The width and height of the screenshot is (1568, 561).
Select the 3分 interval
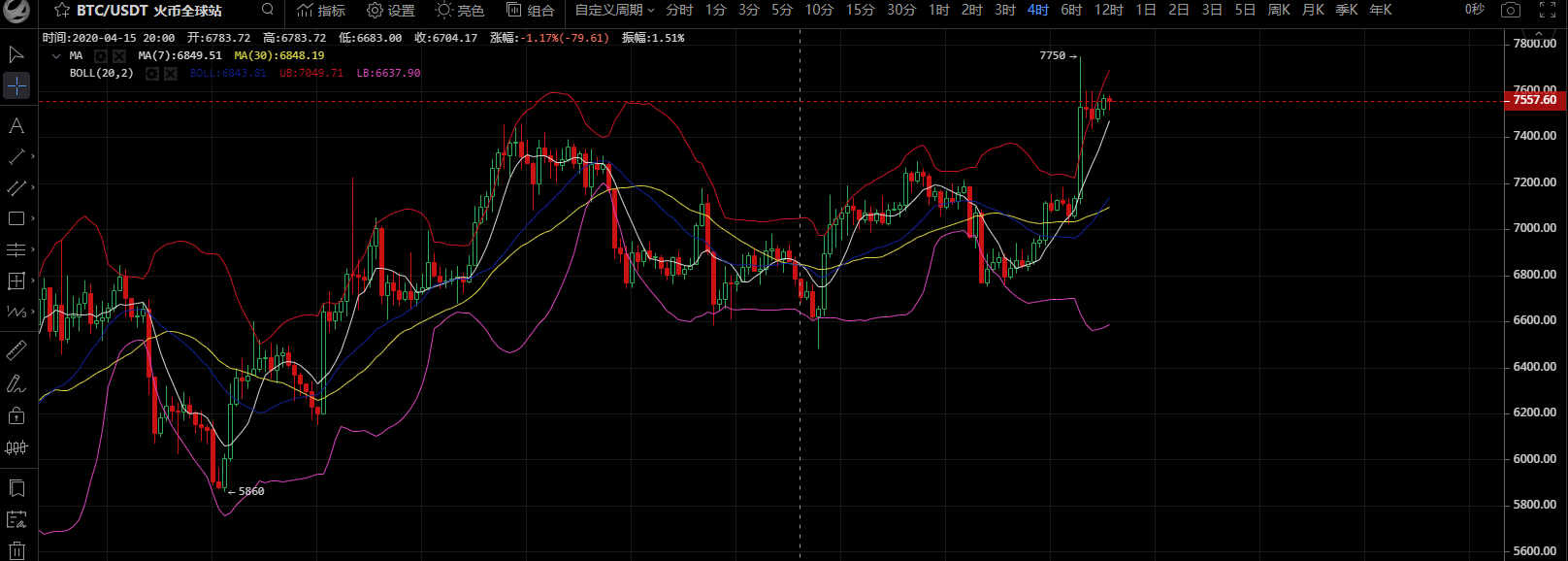tap(748, 10)
